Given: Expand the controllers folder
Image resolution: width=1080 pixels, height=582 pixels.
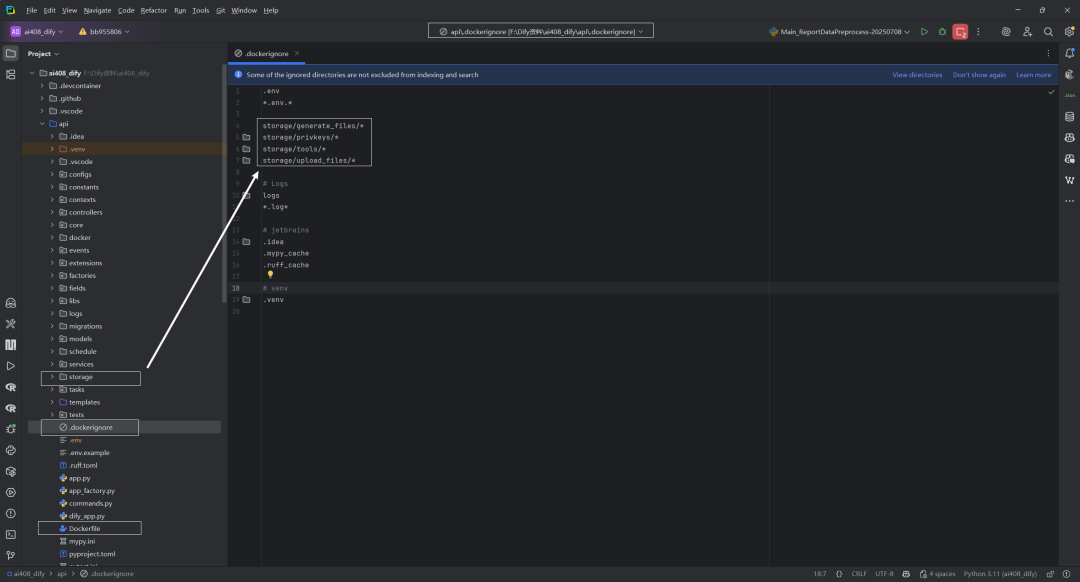Looking at the screenshot, I should pos(52,212).
